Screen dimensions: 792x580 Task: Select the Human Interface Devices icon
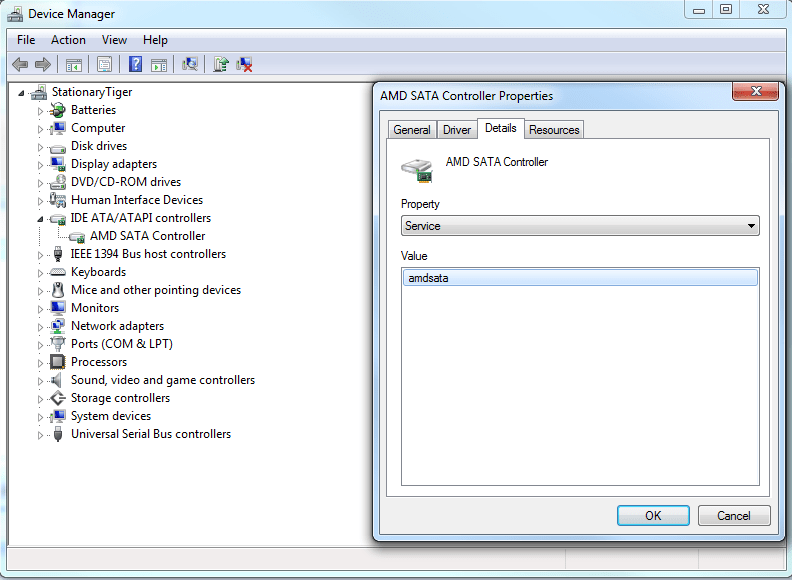coord(58,200)
